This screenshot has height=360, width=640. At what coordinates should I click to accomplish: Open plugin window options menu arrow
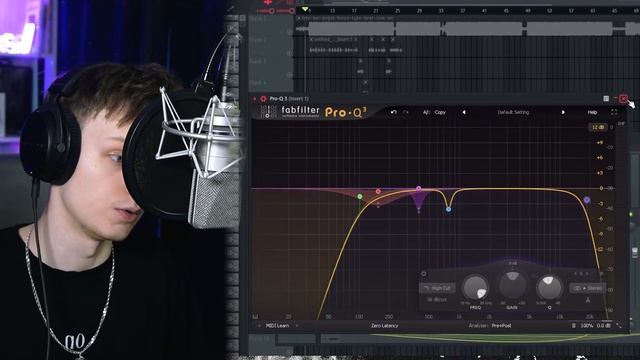point(255,99)
